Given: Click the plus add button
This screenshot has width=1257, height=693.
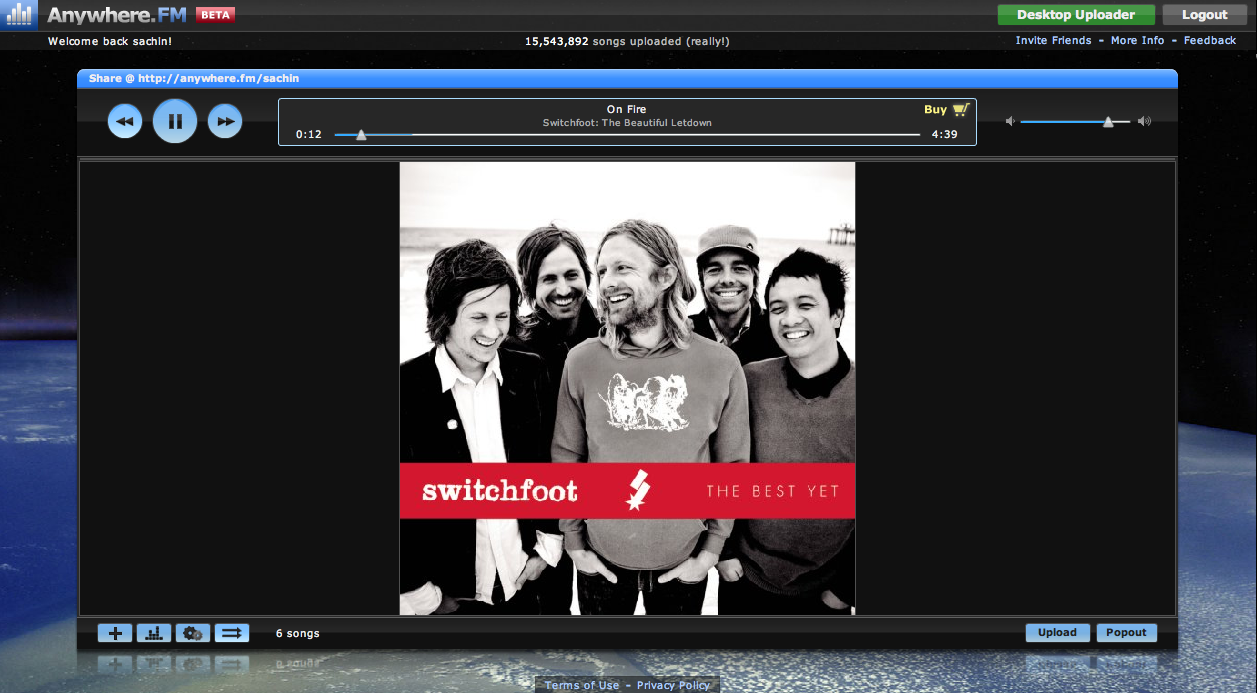Looking at the screenshot, I should [x=115, y=633].
